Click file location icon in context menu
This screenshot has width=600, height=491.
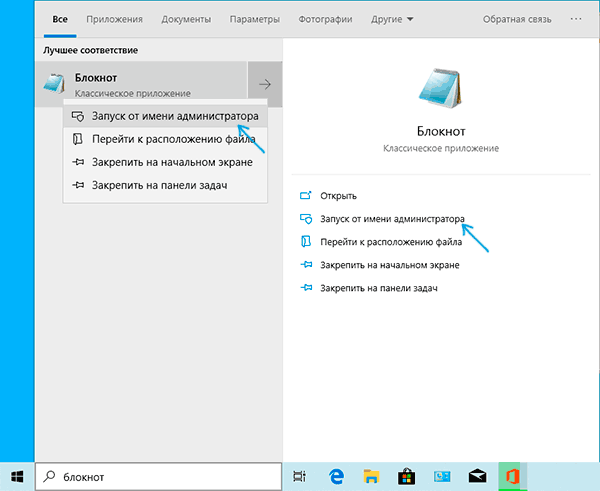[78, 139]
